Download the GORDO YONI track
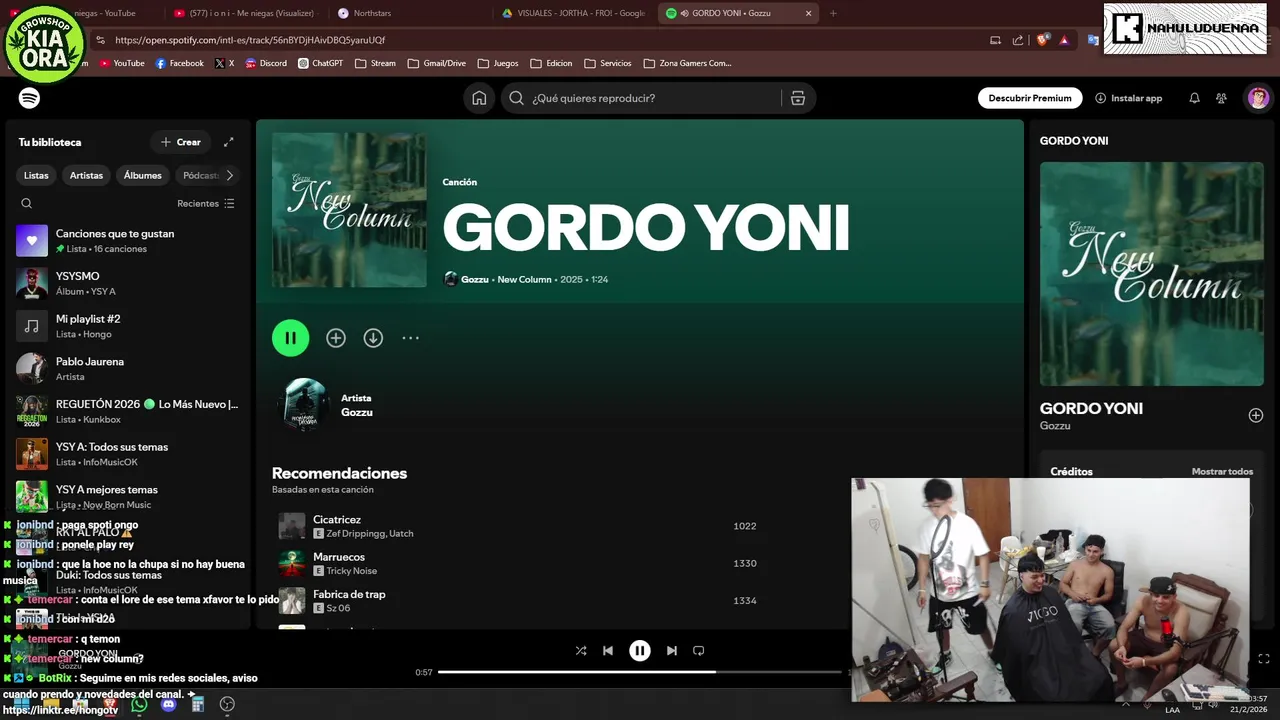 coord(373,338)
